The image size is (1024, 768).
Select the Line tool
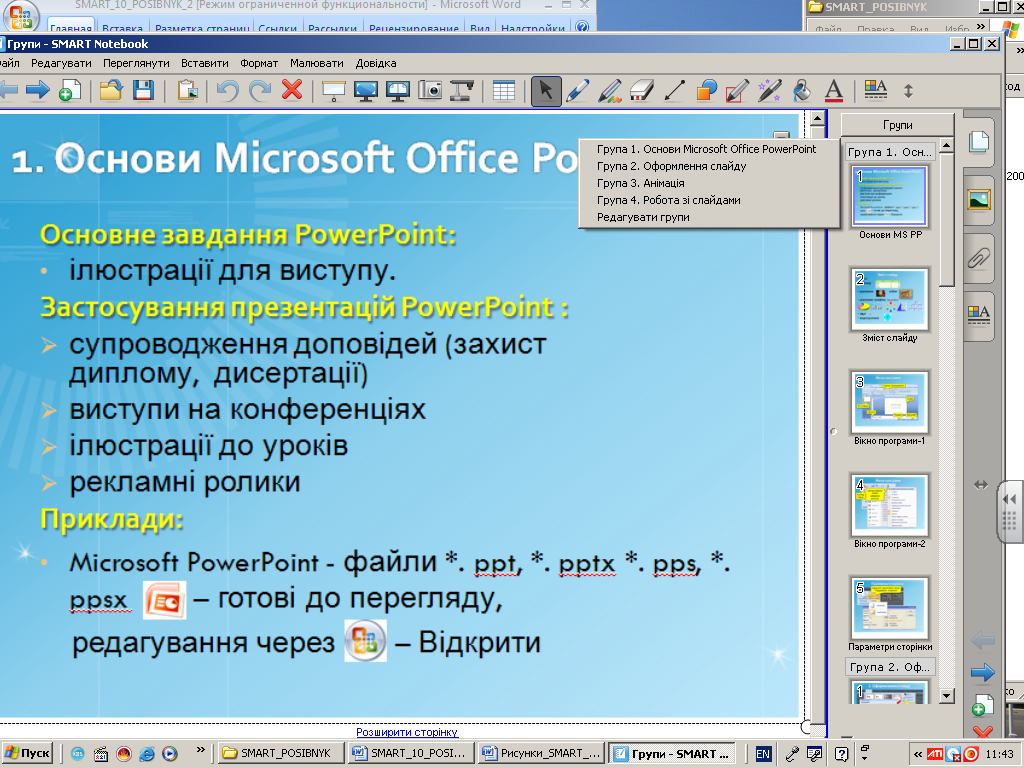coord(674,91)
